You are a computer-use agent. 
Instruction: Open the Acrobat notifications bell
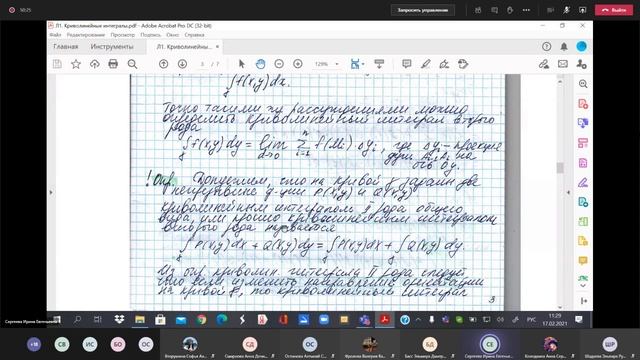[x=564, y=47]
